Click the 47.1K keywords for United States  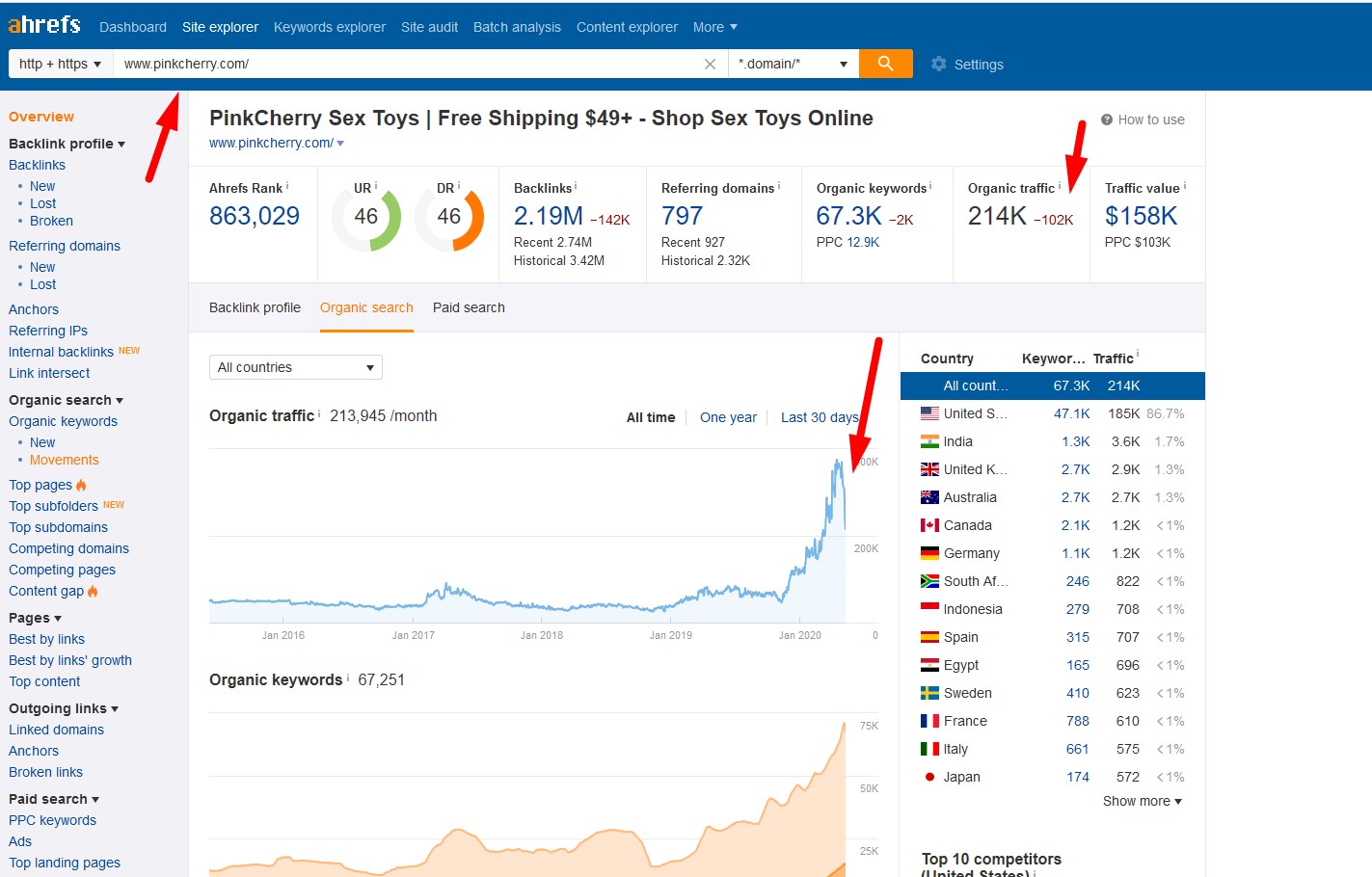(1071, 413)
